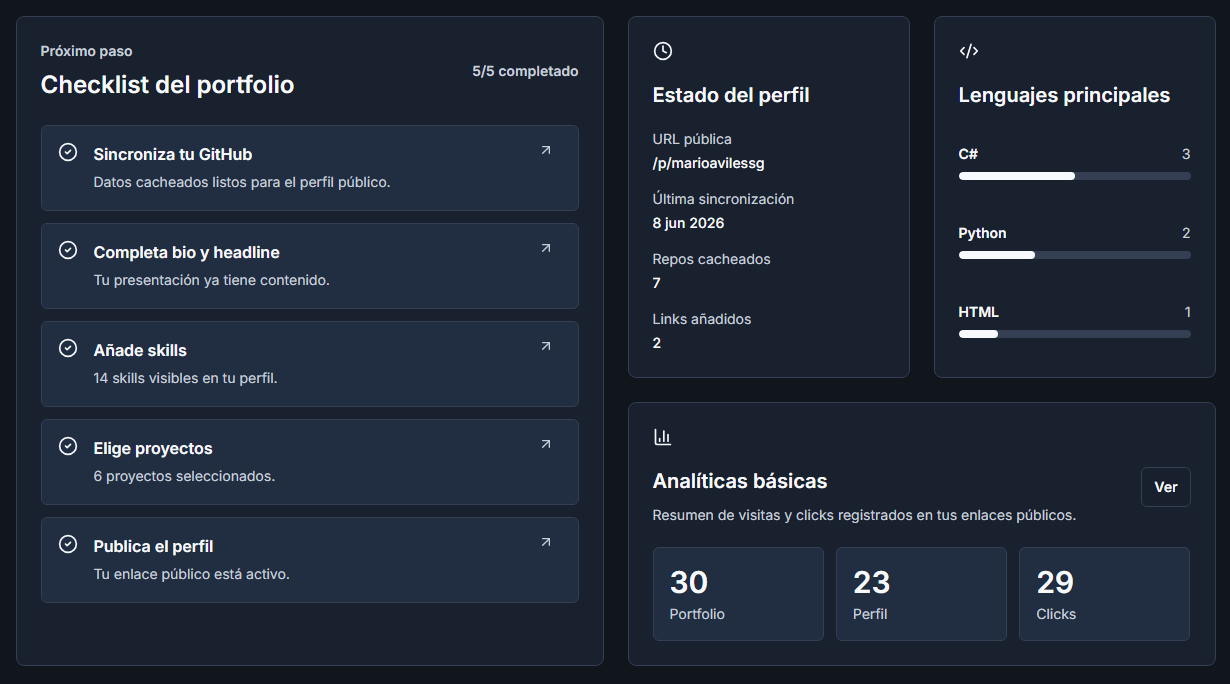Click the check circle icon beside Publica el perfil
The image size is (1230, 684).
point(68,544)
